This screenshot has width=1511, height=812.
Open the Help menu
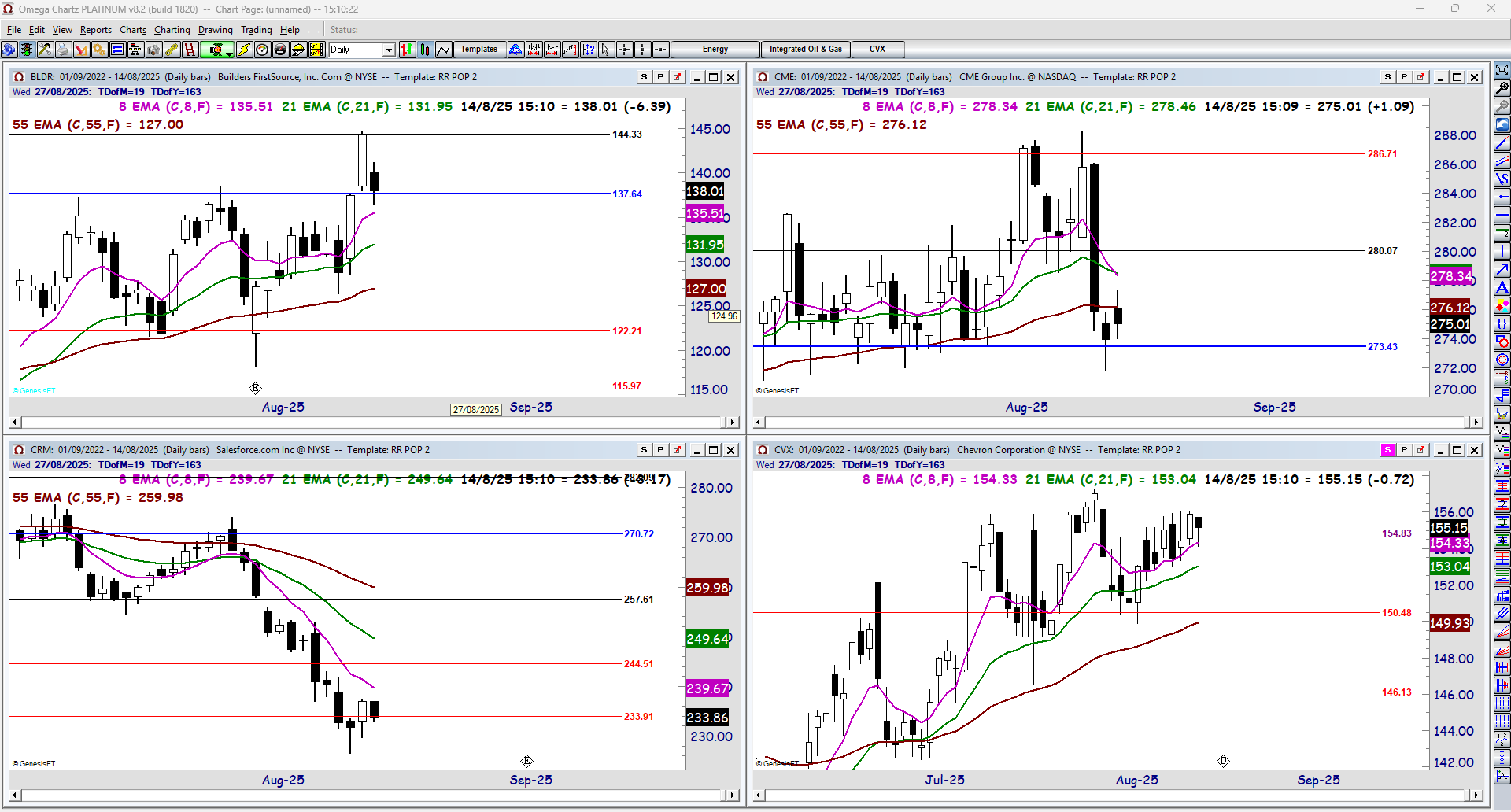290,30
